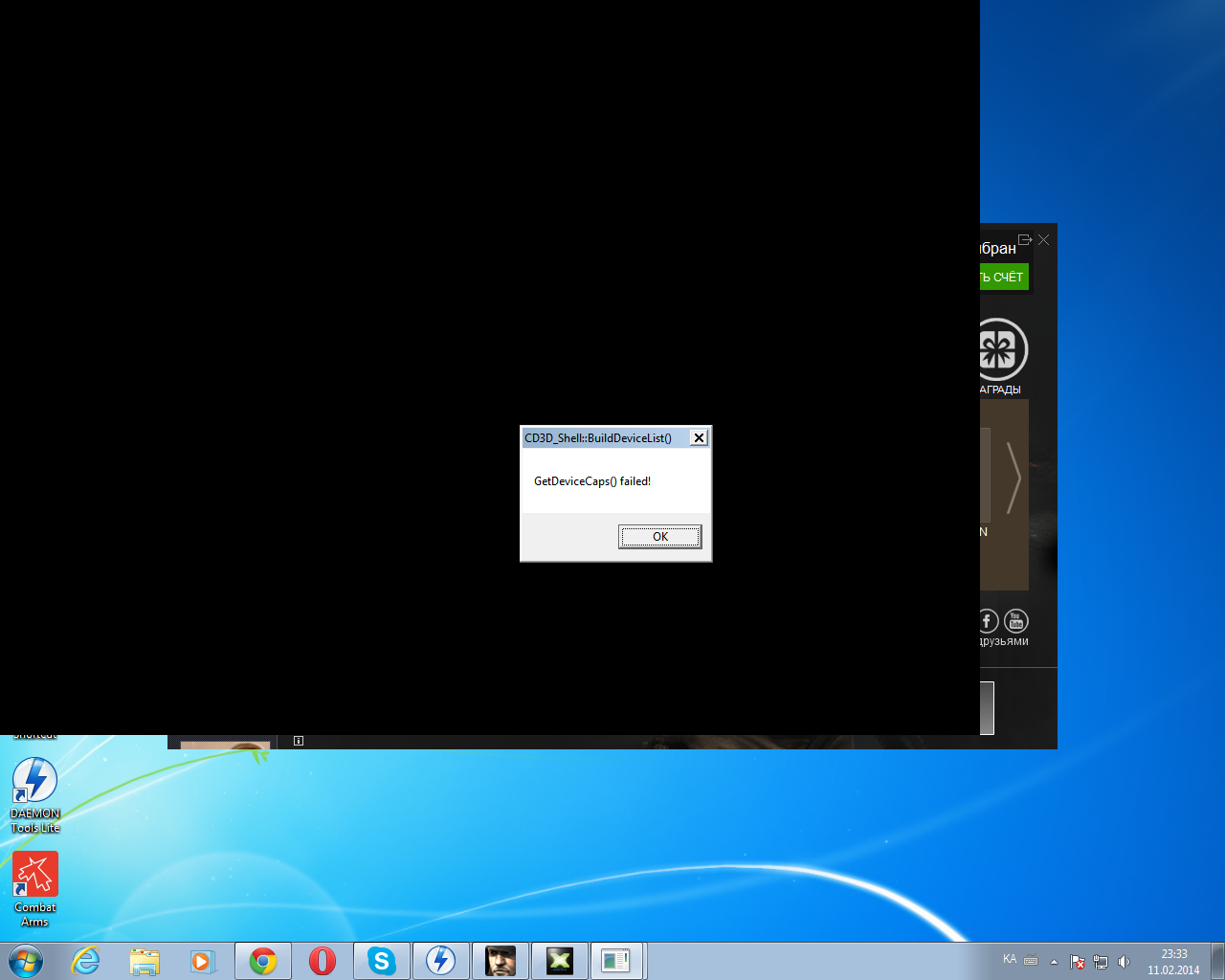The image size is (1225, 980).
Task: Click the green top-up account button
Action: click(1004, 277)
